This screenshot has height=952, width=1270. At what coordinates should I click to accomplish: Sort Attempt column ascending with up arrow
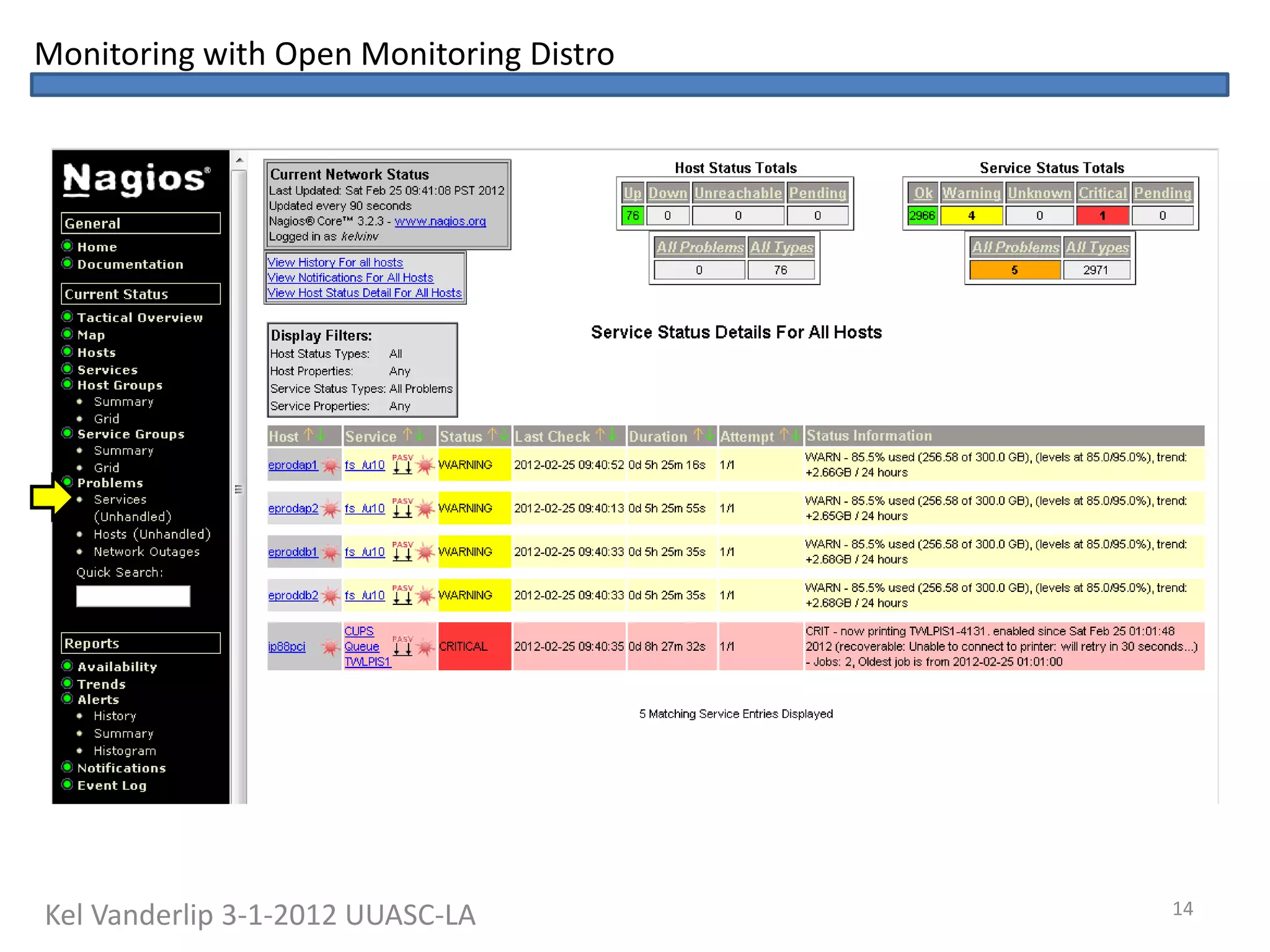tap(784, 436)
